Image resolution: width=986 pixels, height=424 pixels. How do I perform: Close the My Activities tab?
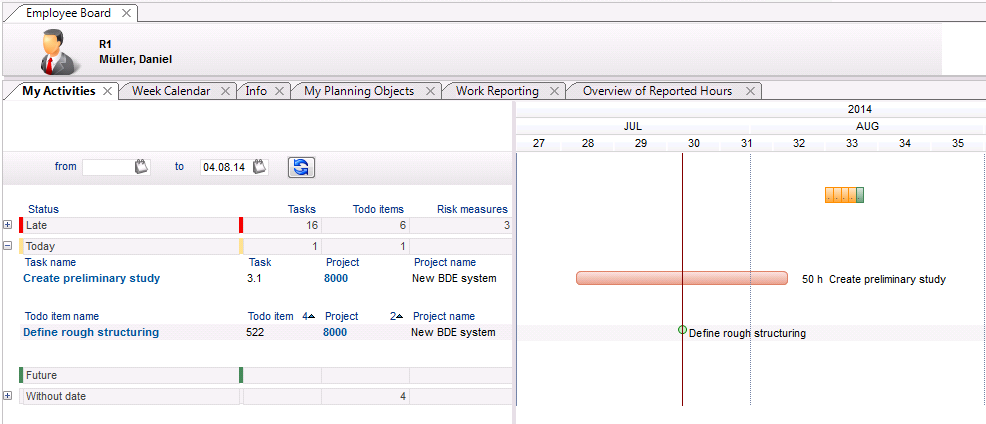tap(108, 91)
